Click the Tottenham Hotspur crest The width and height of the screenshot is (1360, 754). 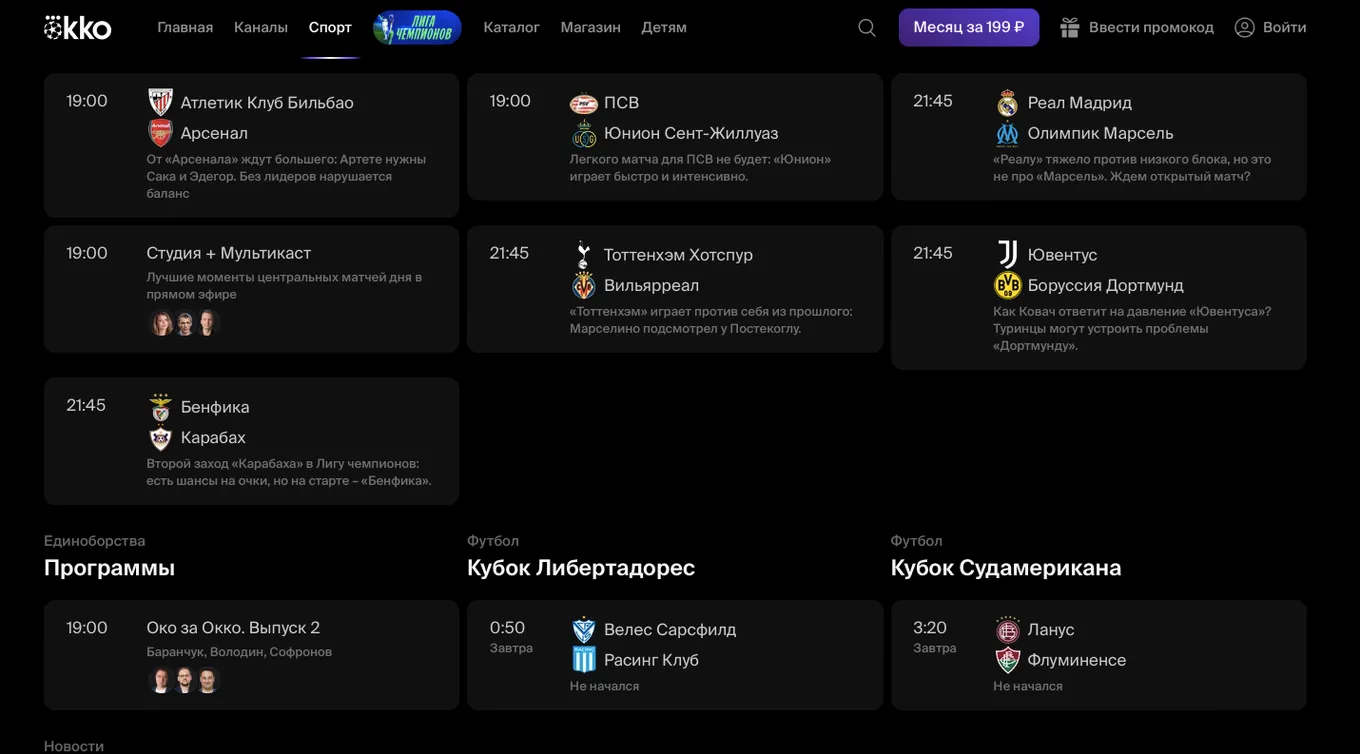583,255
